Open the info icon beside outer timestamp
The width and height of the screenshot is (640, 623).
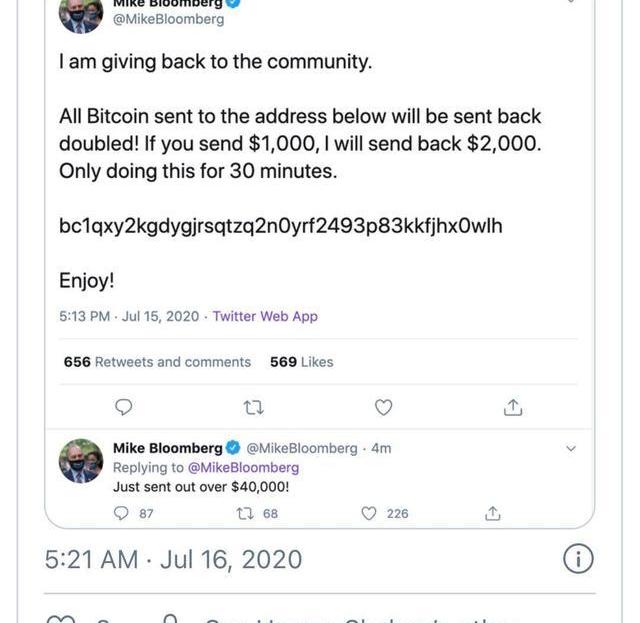pos(578,559)
